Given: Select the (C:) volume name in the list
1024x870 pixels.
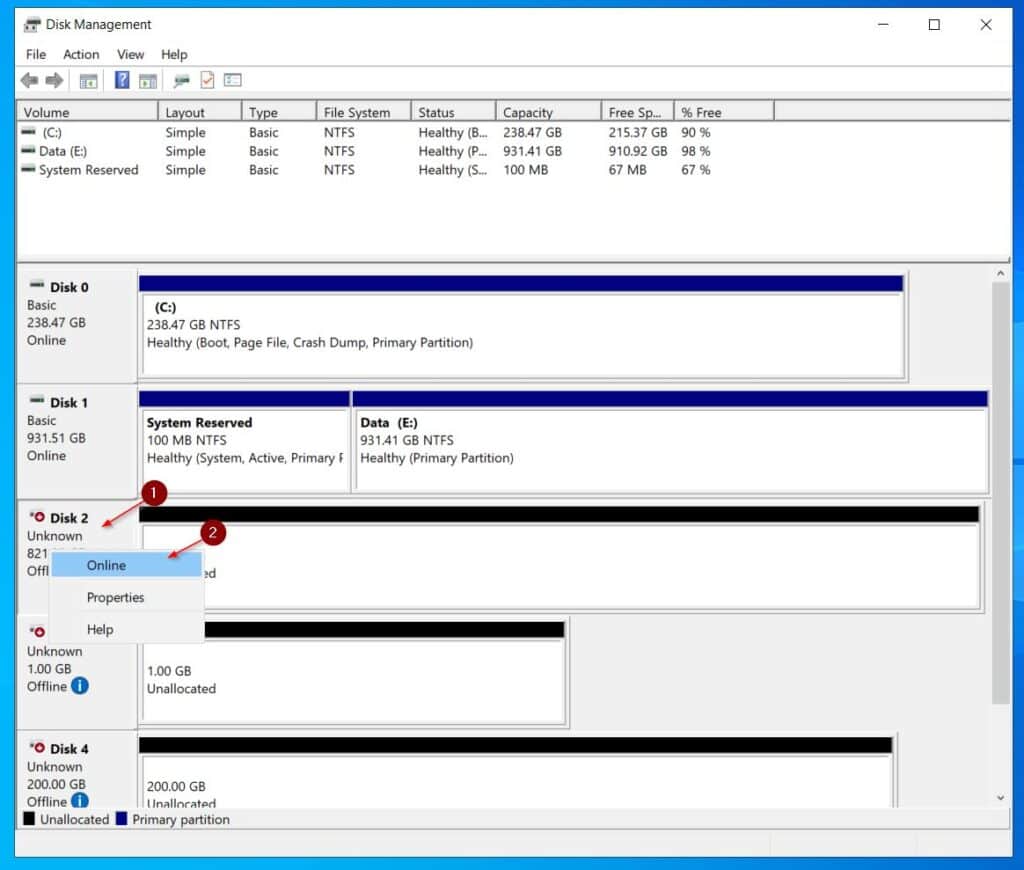Looking at the screenshot, I should coord(52,132).
